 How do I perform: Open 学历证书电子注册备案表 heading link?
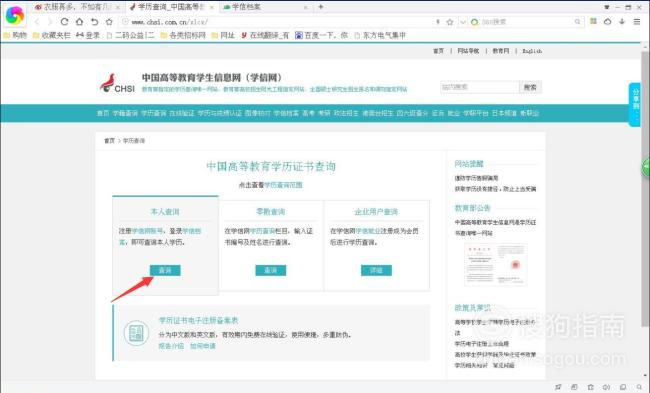[x=199, y=320]
